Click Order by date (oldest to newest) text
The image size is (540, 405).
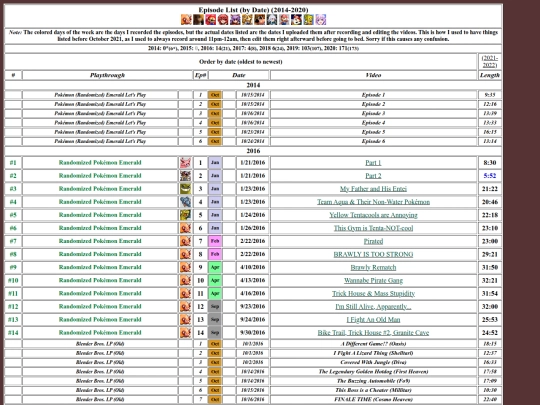[240, 62]
